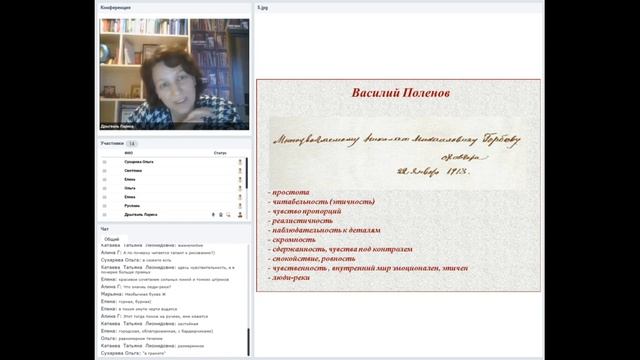Screen dimensions: 640x360
Task: Click the Драгвель Лариса name label on video
Action: click(x=118, y=127)
